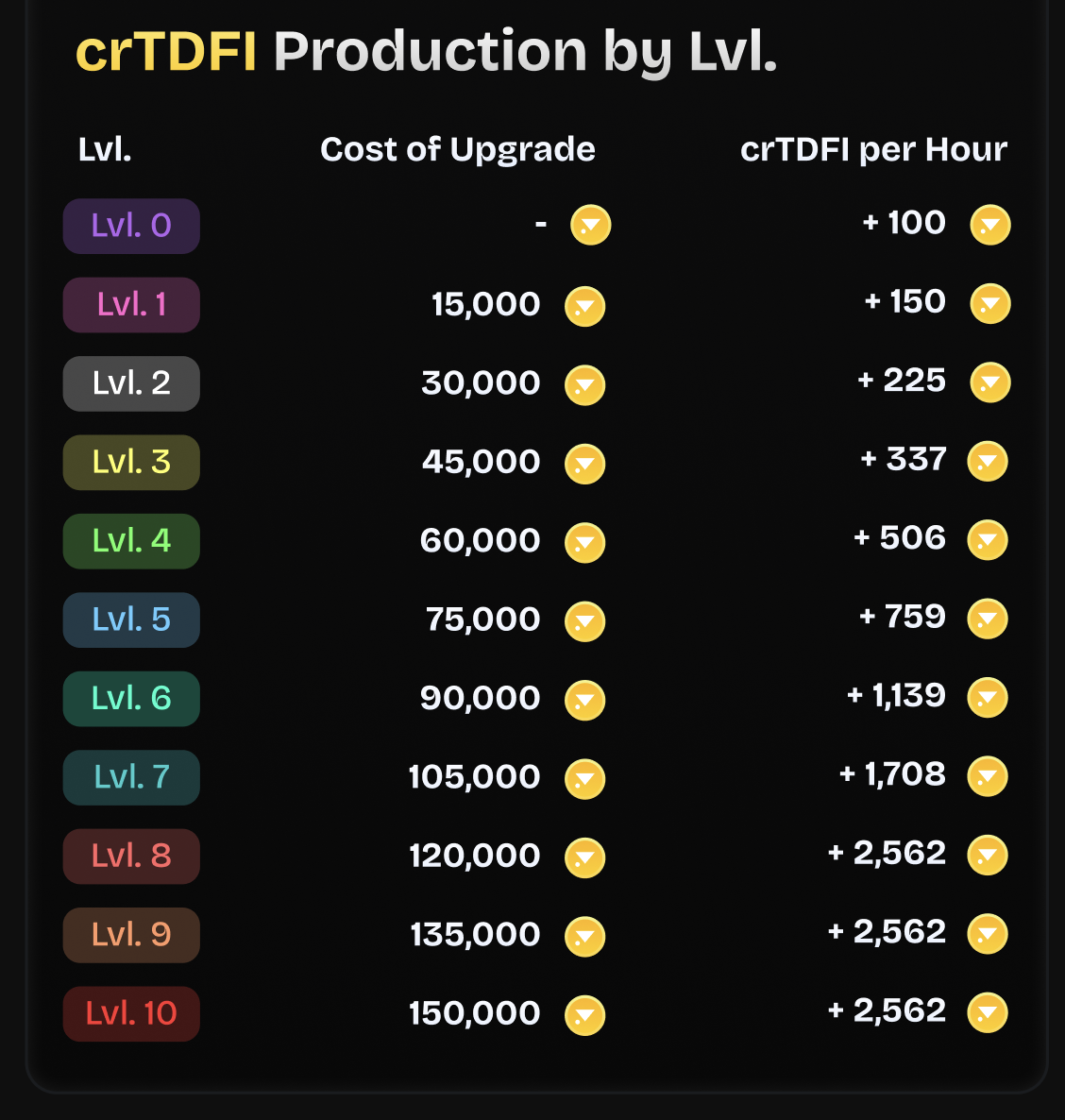
Task: Select the blue Lvl. 5 badge
Action: [131, 619]
